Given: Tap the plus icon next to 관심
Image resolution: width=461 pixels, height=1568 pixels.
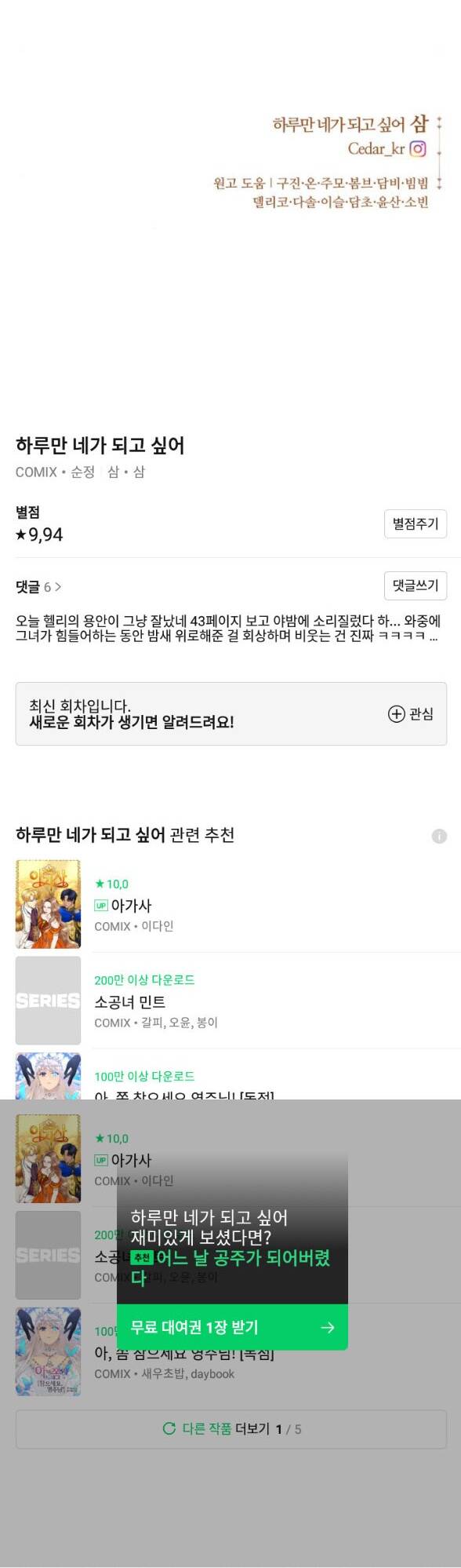Looking at the screenshot, I should point(397,713).
